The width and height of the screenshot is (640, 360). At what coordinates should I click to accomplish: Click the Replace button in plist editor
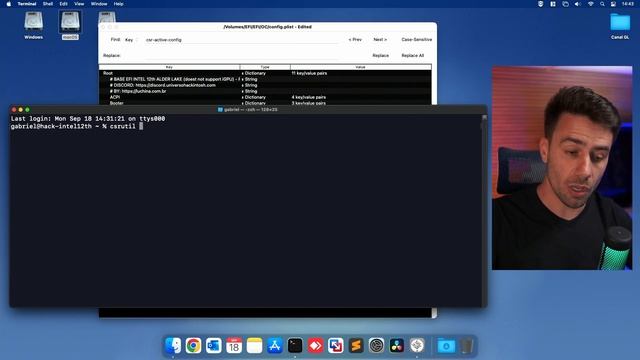coord(380,55)
